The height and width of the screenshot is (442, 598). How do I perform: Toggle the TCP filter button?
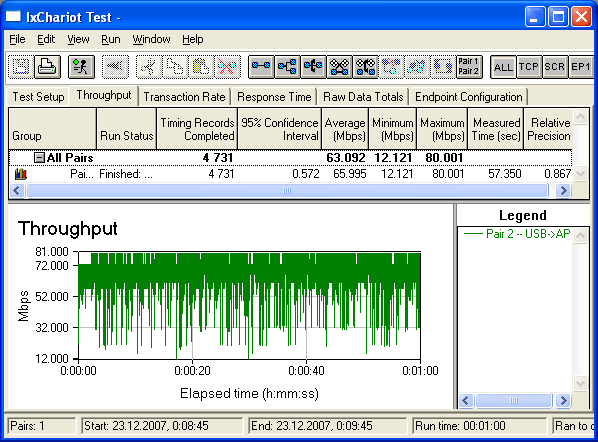[x=529, y=67]
